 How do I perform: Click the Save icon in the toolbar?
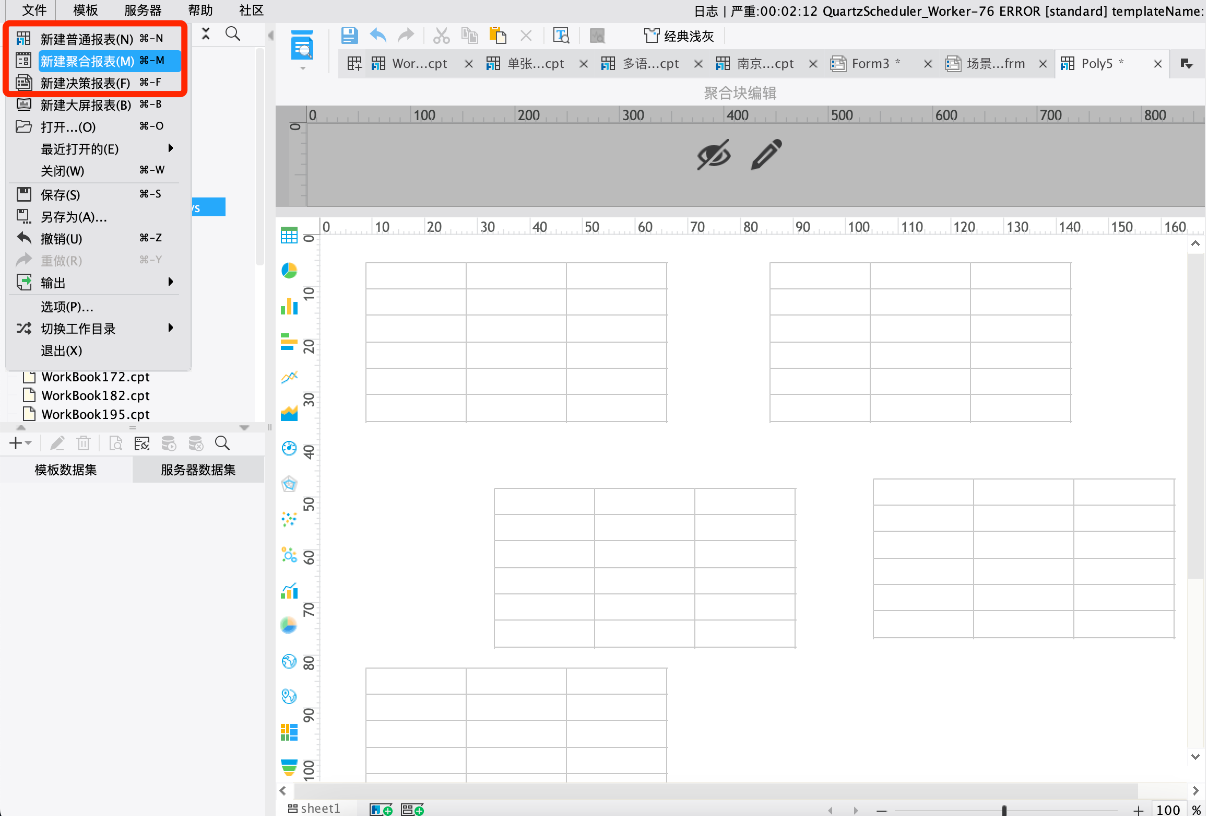pos(350,36)
